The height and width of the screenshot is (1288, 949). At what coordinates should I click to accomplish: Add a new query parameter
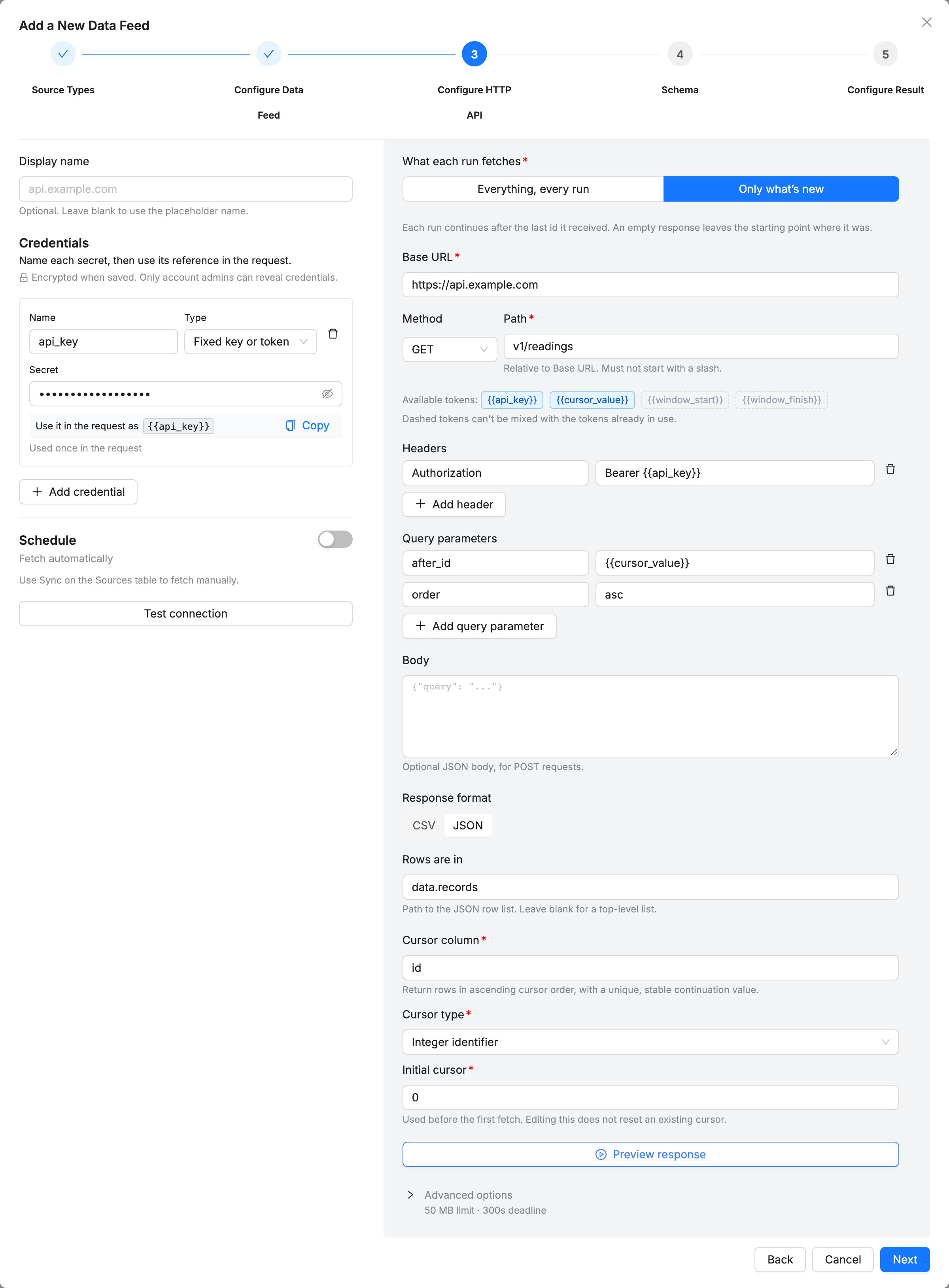tap(479, 626)
